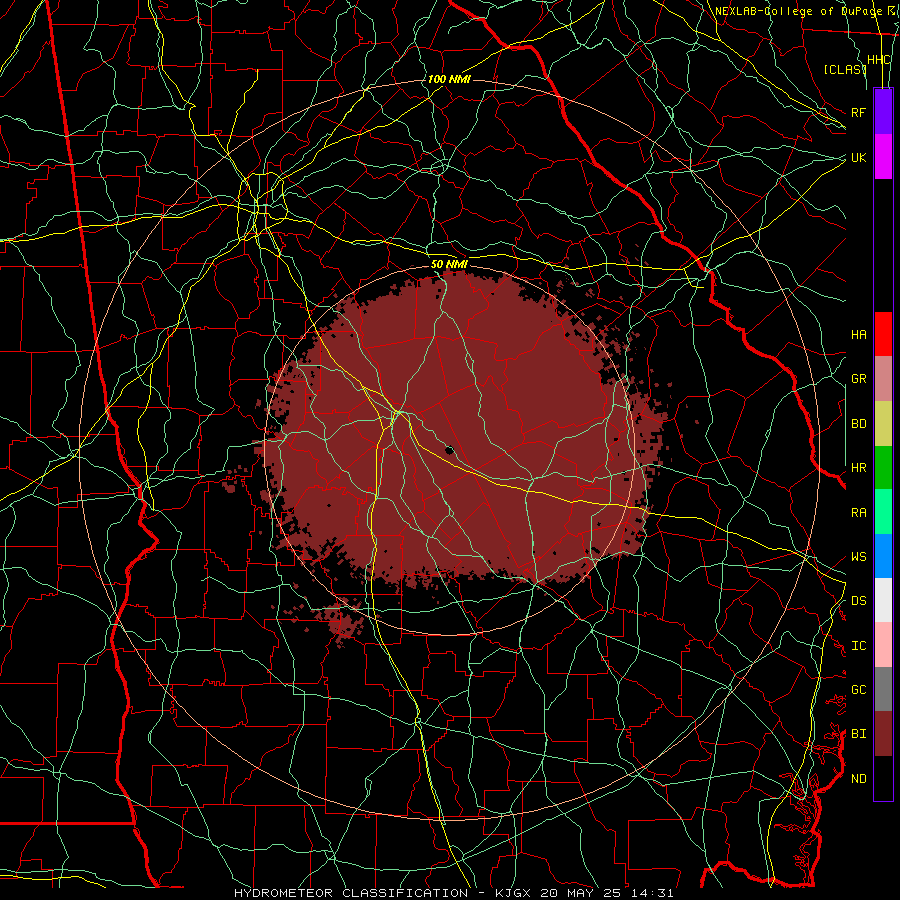This screenshot has width=900, height=900.
Task: Select the light pink IC legend swatch
Action: 883,645
